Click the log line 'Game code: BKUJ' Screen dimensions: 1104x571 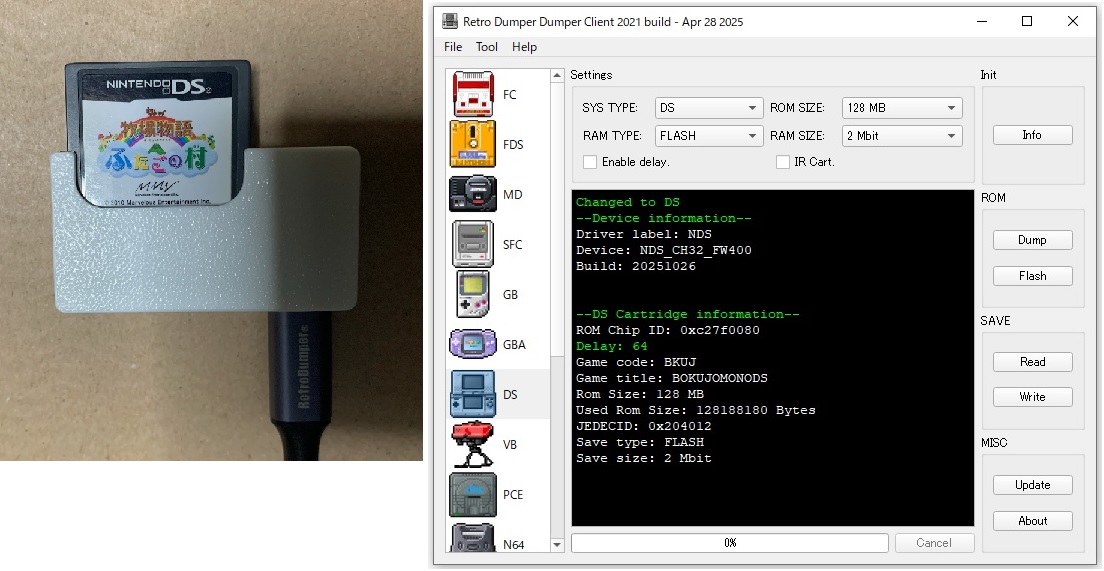click(636, 362)
